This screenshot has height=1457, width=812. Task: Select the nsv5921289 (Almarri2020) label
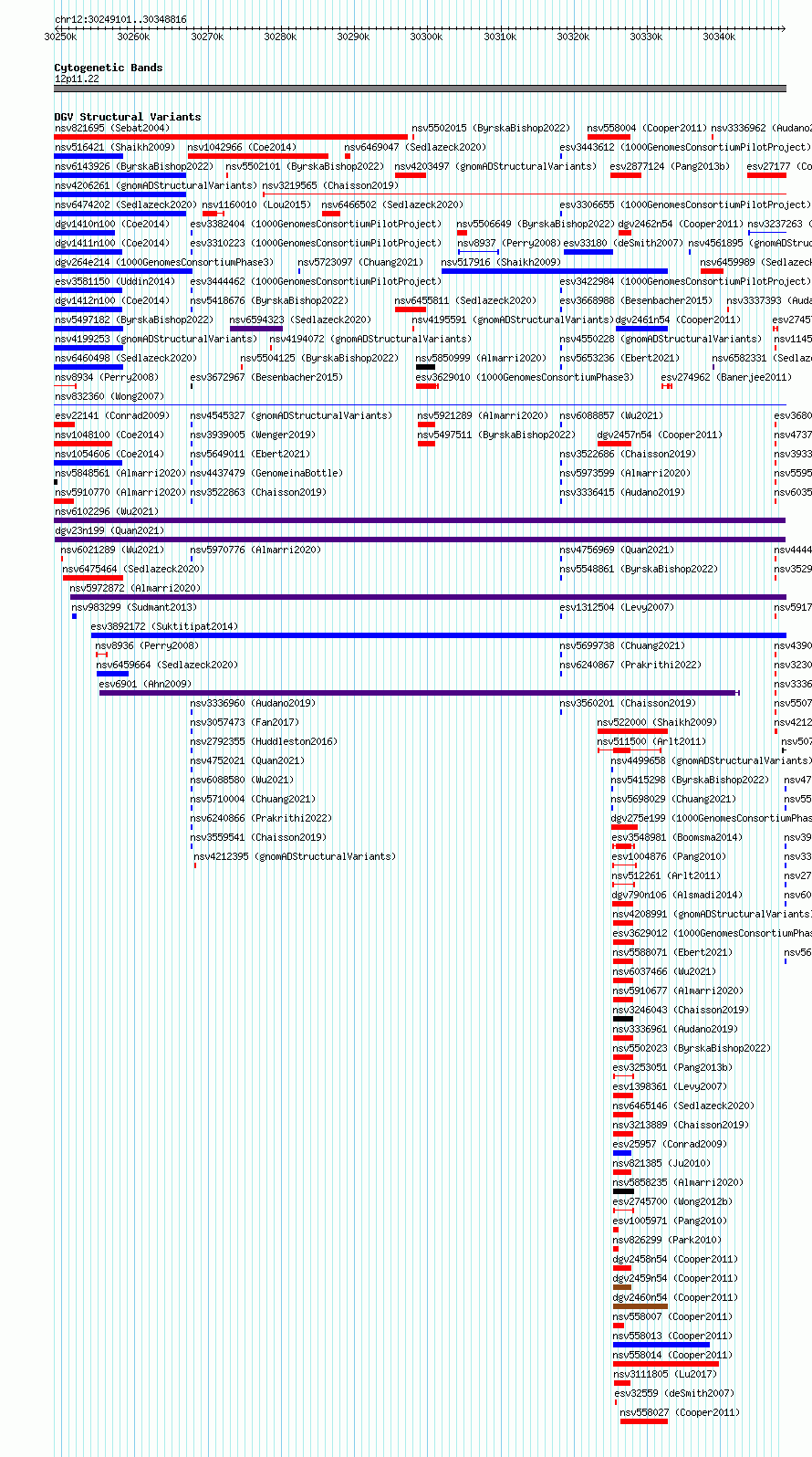[x=483, y=415]
